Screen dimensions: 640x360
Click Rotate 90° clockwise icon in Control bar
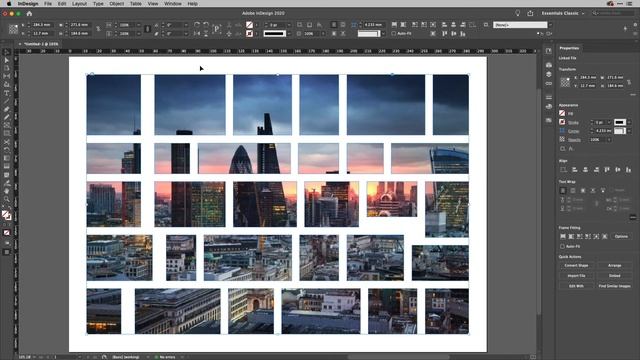[197, 25]
